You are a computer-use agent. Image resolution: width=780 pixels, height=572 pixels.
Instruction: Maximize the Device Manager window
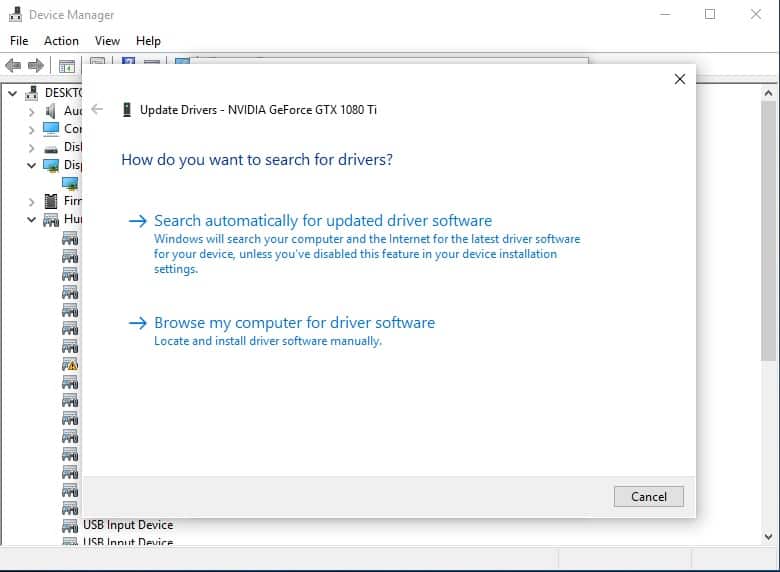[x=710, y=14]
